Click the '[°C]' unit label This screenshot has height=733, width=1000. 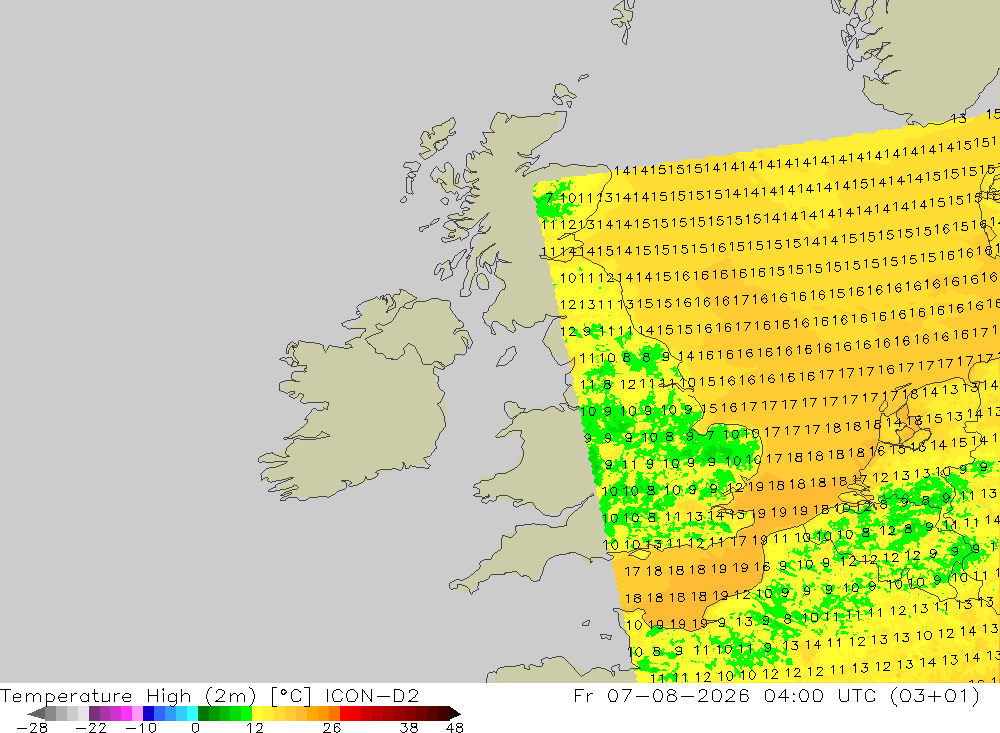click(291, 696)
